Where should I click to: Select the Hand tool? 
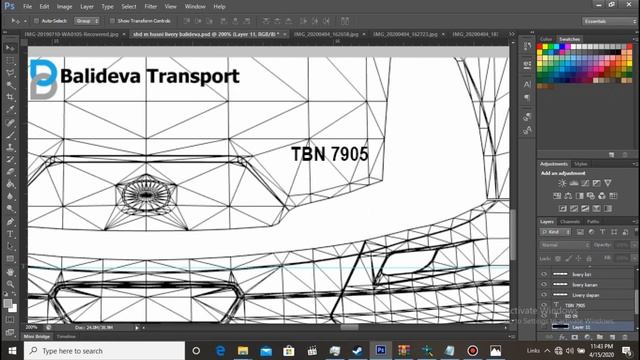[x=10, y=272]
